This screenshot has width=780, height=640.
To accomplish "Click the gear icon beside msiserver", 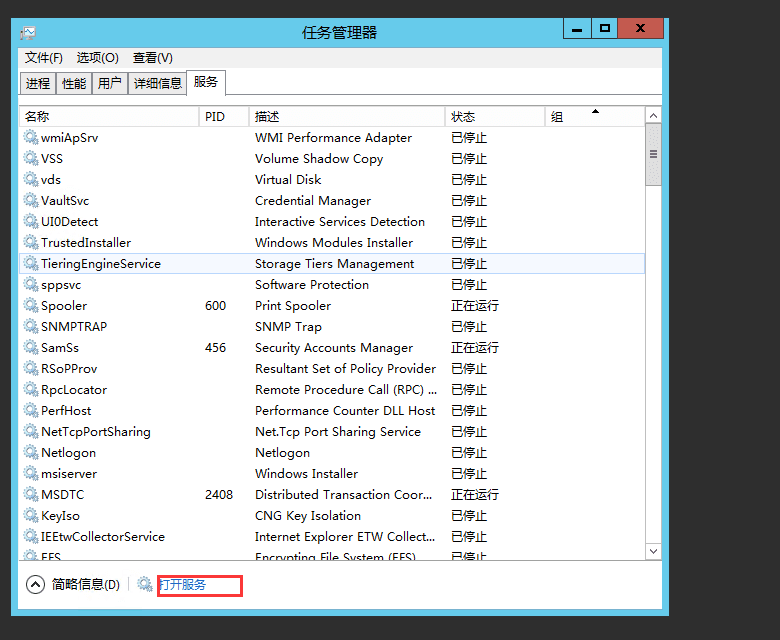I will [x=31, y=473].
